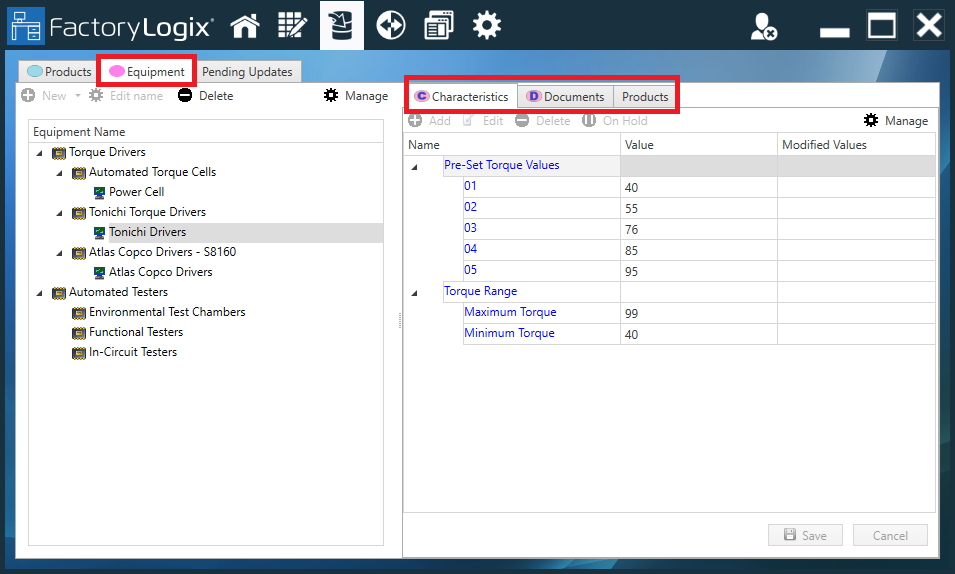Click the Value column header

[699, 145]
